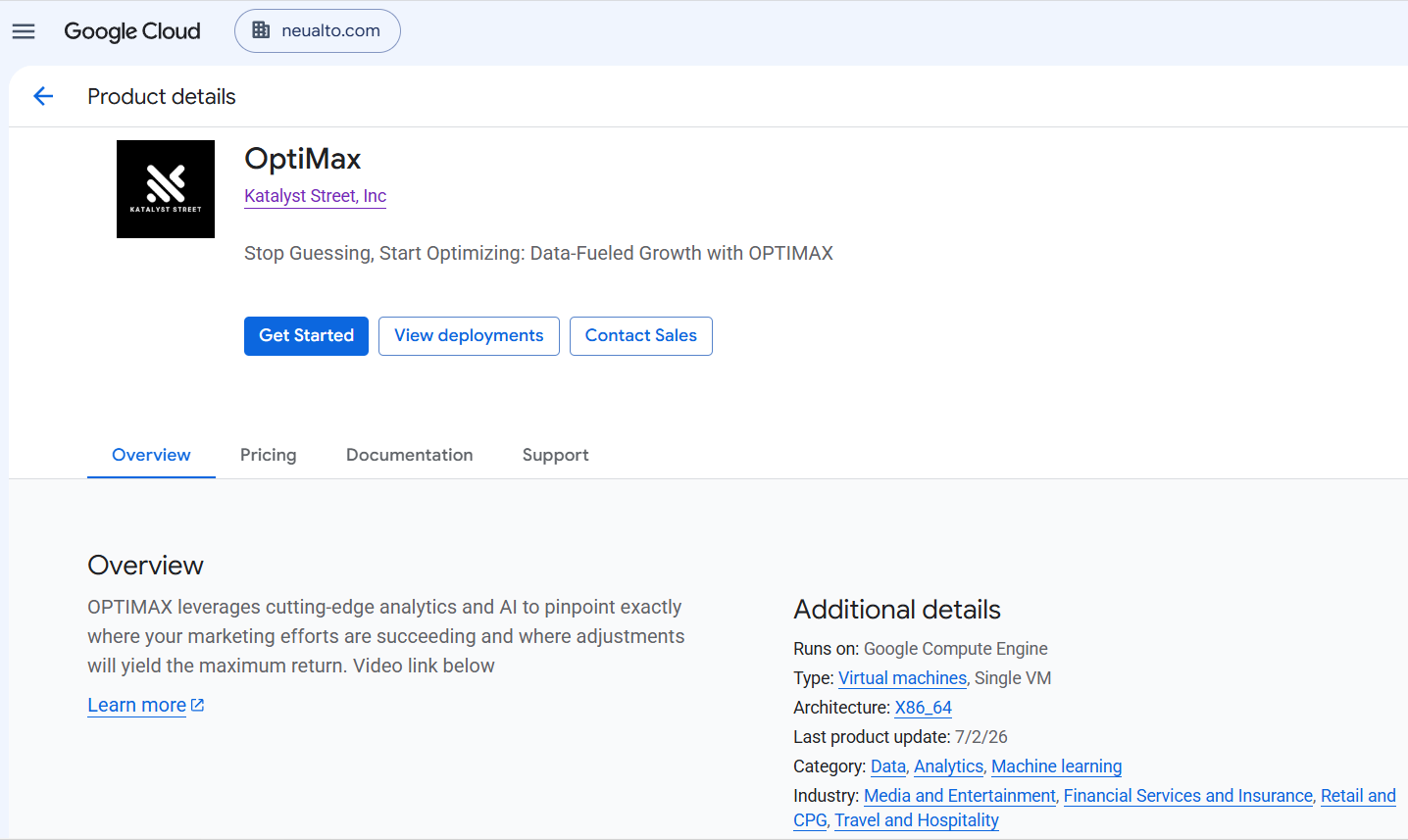Open the main navigation hamburger menu

point(24,31)
